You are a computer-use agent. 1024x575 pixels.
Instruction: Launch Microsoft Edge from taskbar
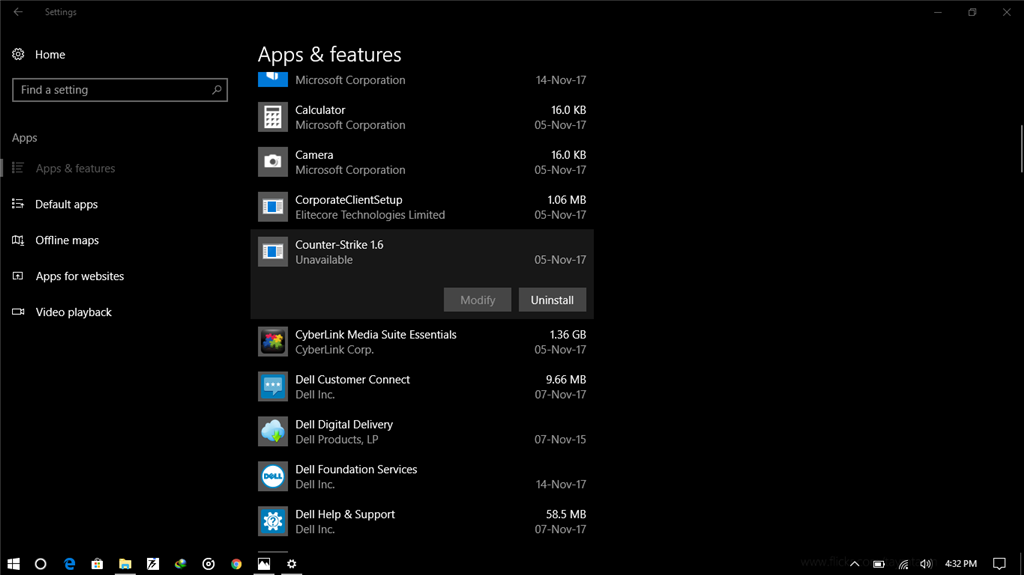(69, 563)
